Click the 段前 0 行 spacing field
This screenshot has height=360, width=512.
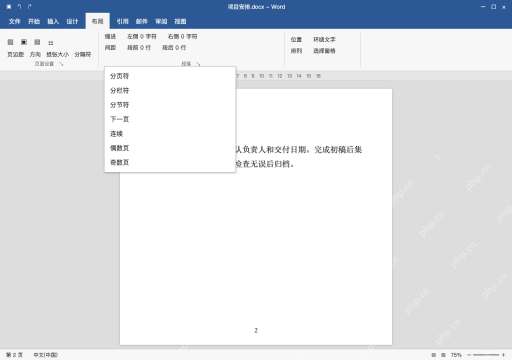click(x=139, y=48)
